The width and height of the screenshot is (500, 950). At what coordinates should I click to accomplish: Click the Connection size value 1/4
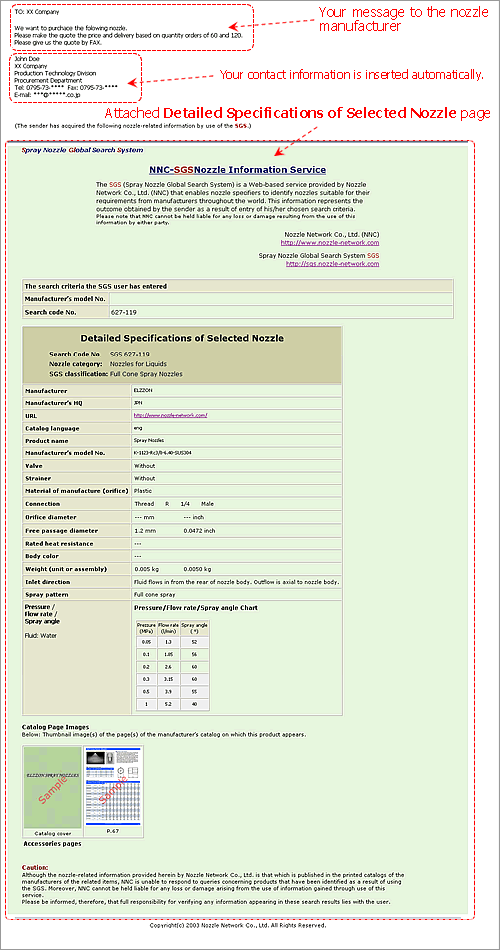[x=185, y=504]
